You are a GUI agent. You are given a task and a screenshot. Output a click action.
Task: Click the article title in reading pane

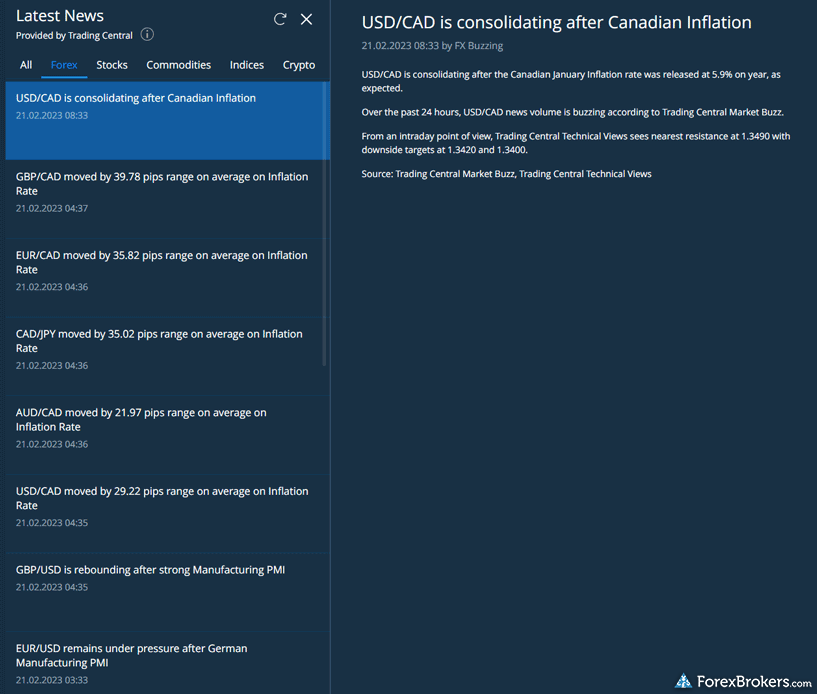[556, 22]
